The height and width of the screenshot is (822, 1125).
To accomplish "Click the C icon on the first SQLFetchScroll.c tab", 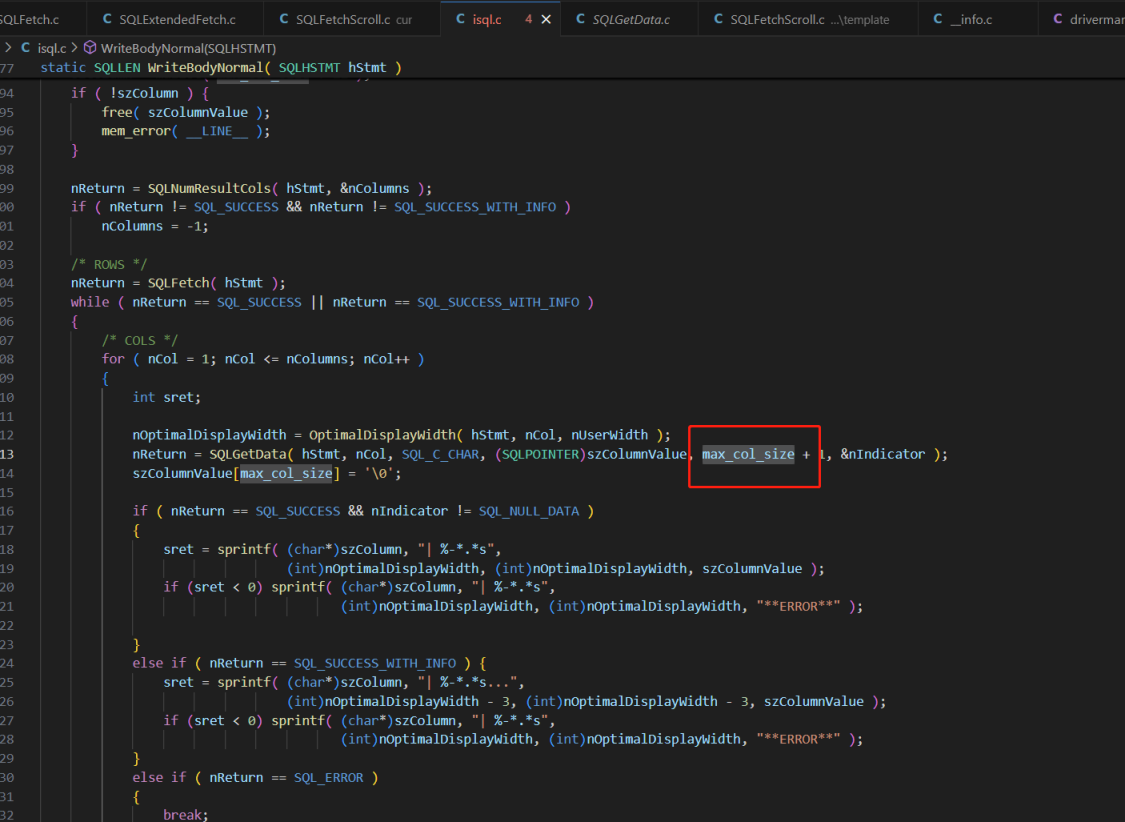I will (283, 17).
